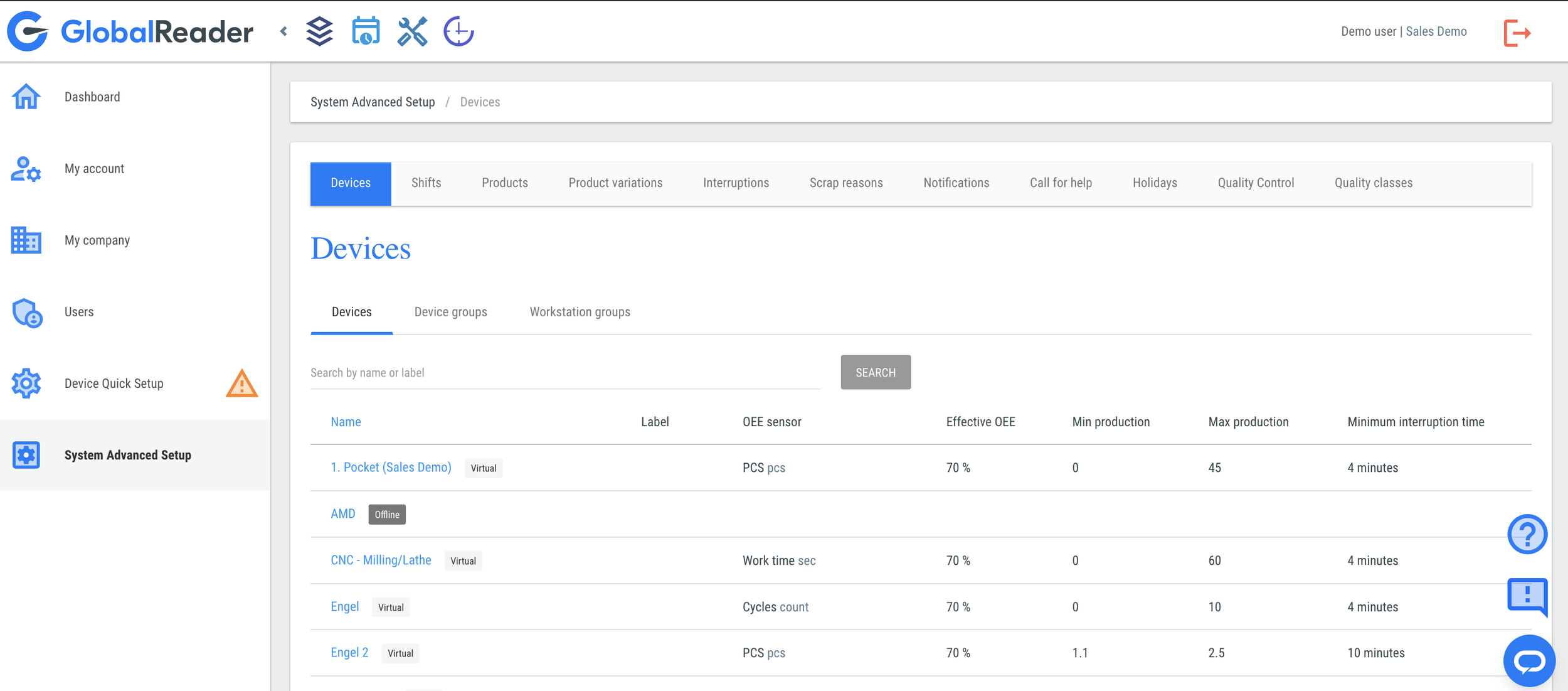Switch to the Shifts tab

point(426,183)
